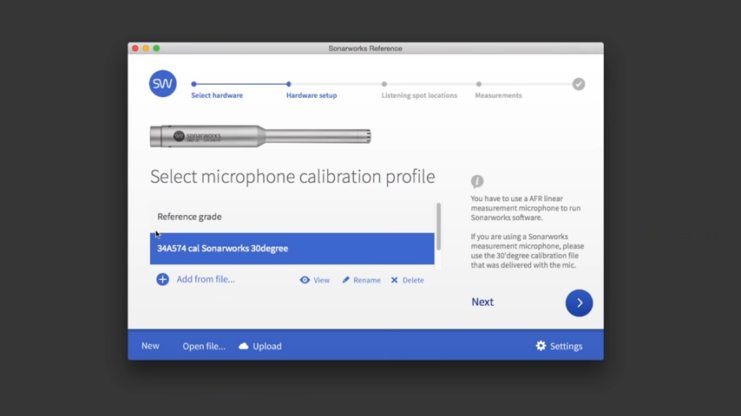The image size is (741, 416).
Task: Click the Listening spot locations progress dot
Action: point(384,84)
